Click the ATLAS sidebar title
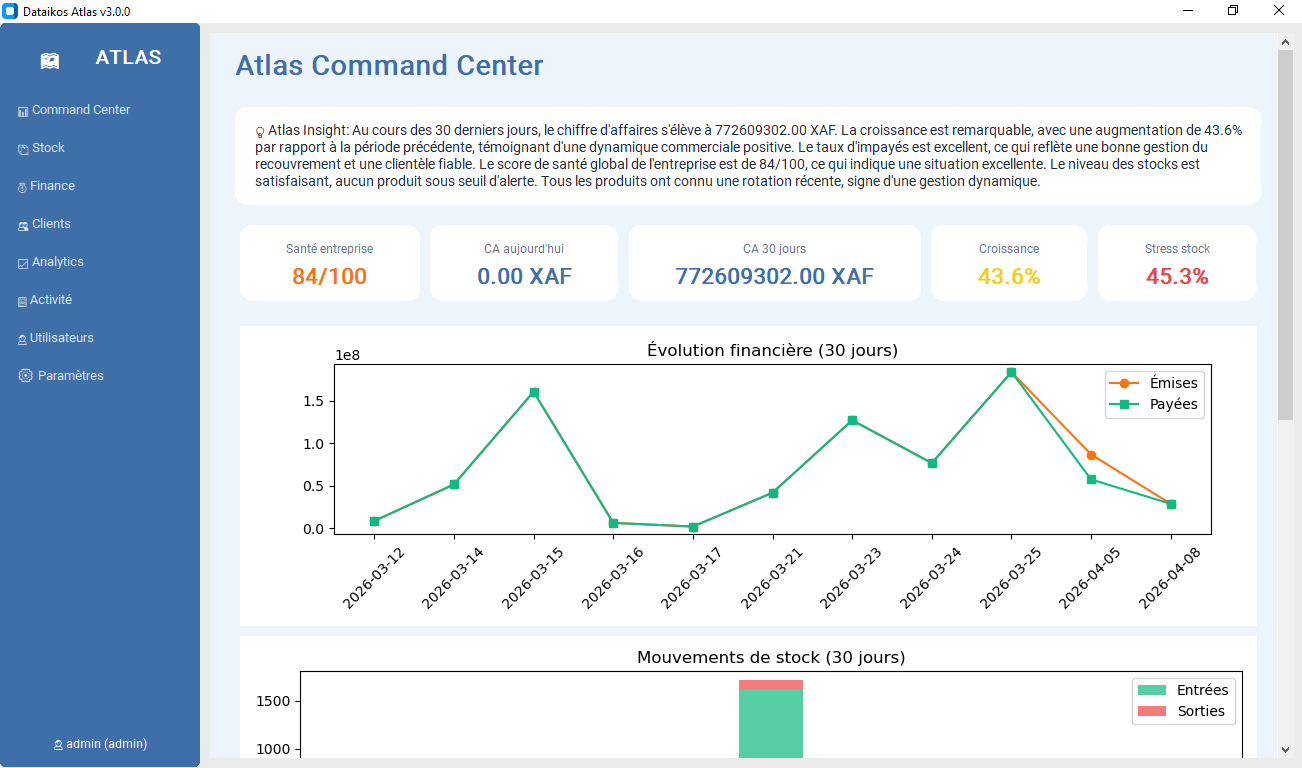Viewport: 1302px width, 768px height. [x=128, y=57]
